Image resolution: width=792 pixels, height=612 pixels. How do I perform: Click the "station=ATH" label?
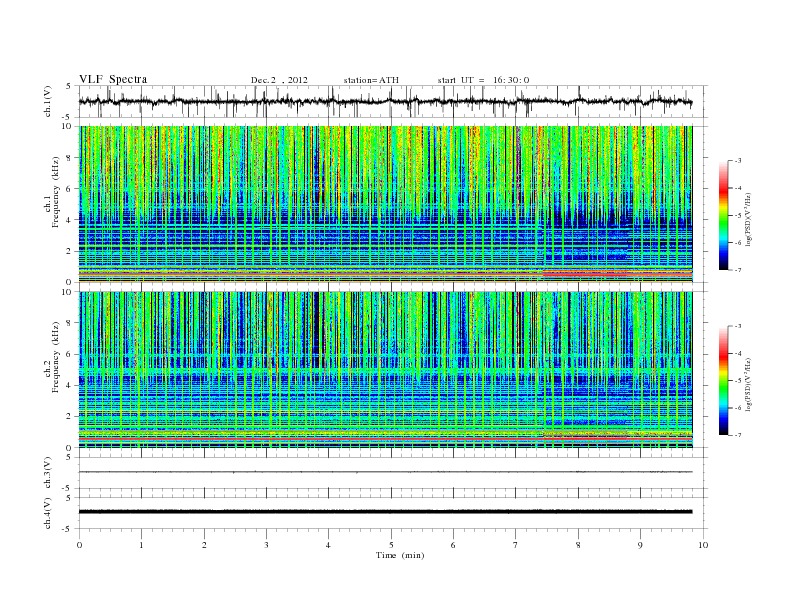tap(371, 80)
